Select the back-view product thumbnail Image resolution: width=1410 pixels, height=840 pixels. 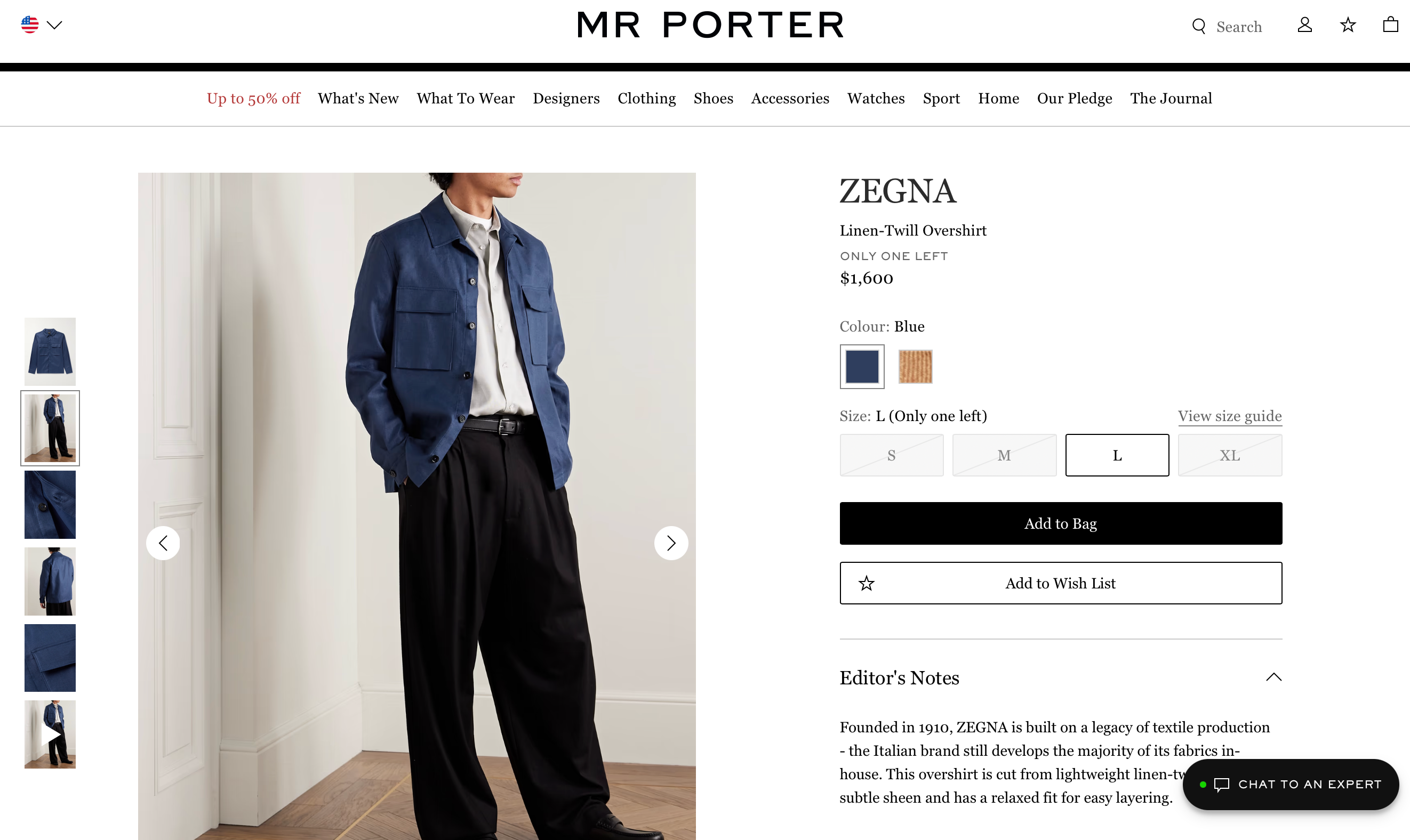click(x=50, y=581)
